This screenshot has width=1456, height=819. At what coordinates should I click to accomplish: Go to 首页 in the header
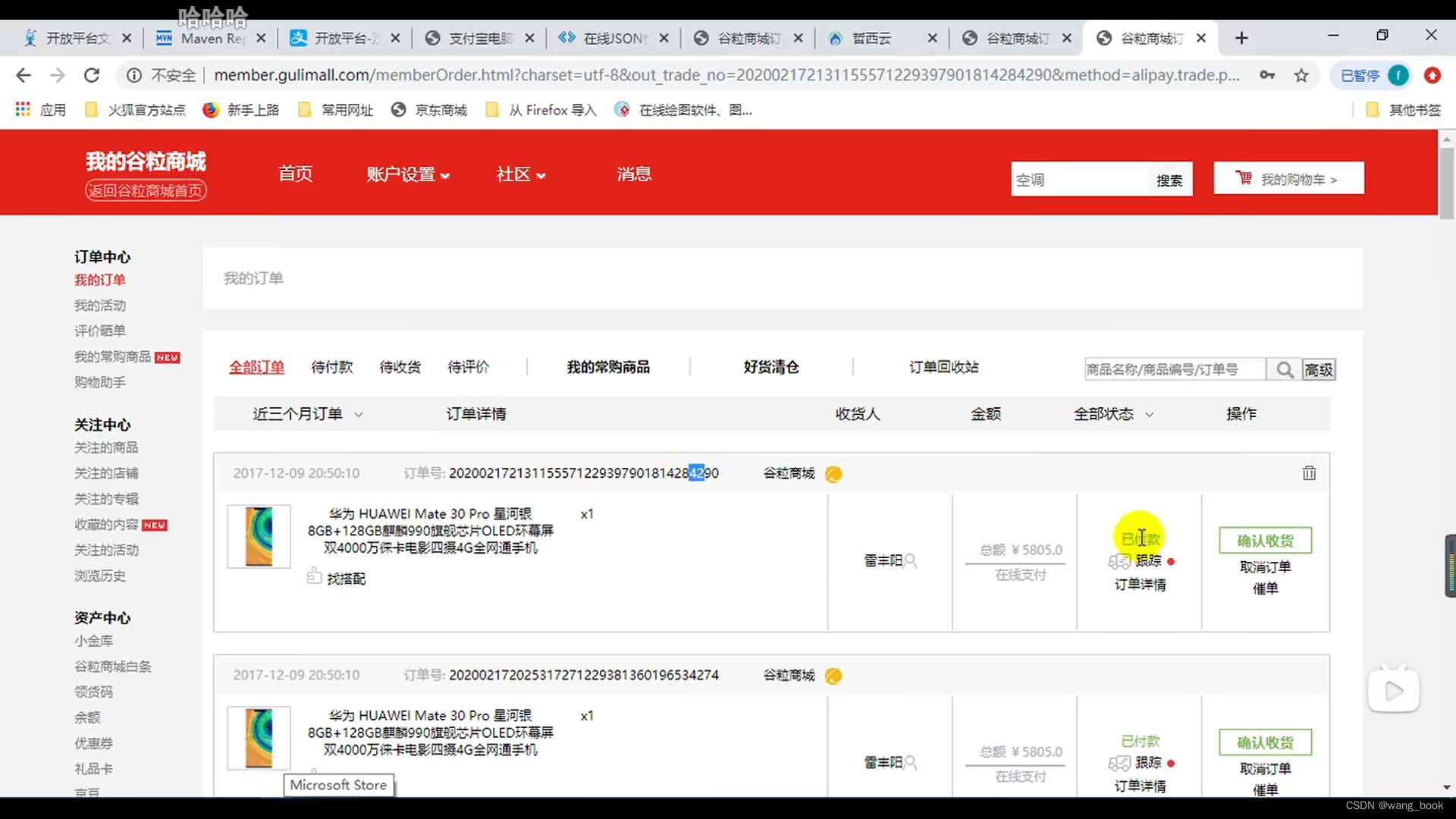click(295, 174)
